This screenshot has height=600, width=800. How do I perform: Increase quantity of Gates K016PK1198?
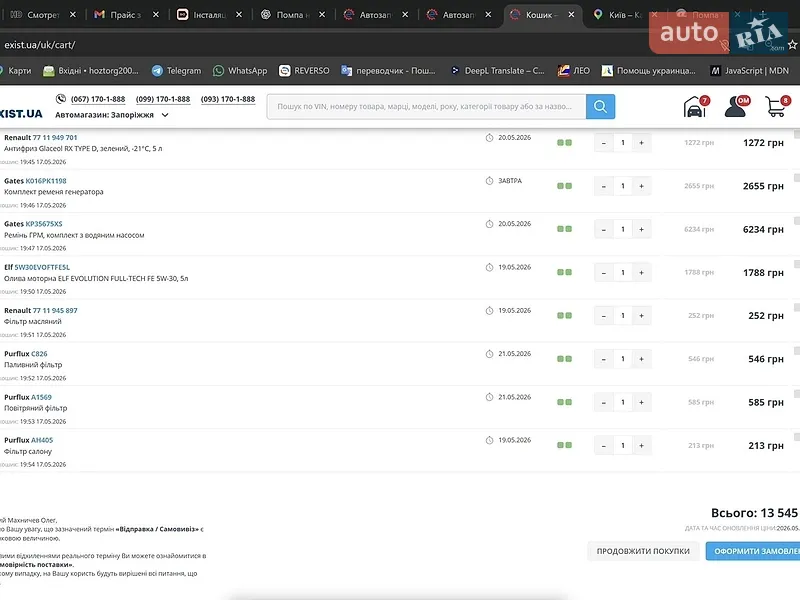tap(641, 186)
